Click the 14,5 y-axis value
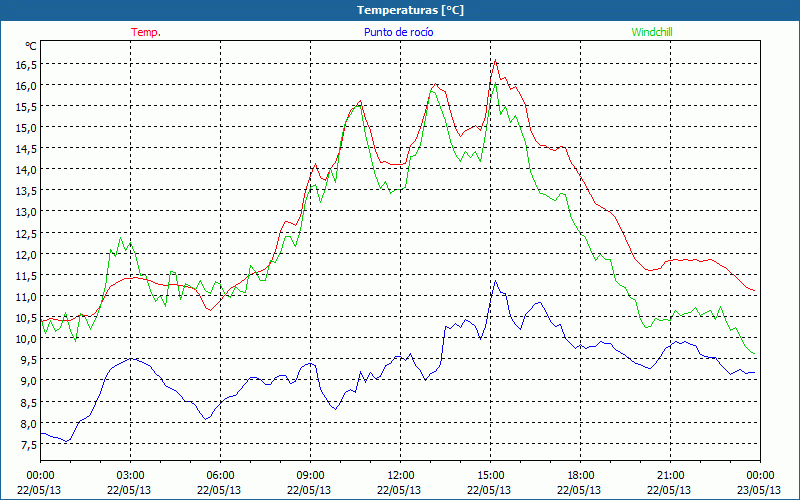The height and width of the screenshot is (500, 800). click(x=26, y=148)
